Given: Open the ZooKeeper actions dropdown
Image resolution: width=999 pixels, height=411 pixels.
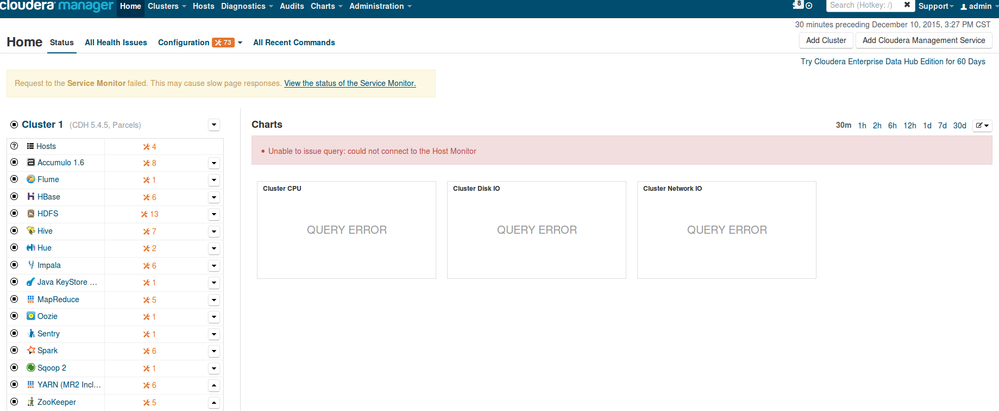Looking at the screenshot, I should click(214, 403).
